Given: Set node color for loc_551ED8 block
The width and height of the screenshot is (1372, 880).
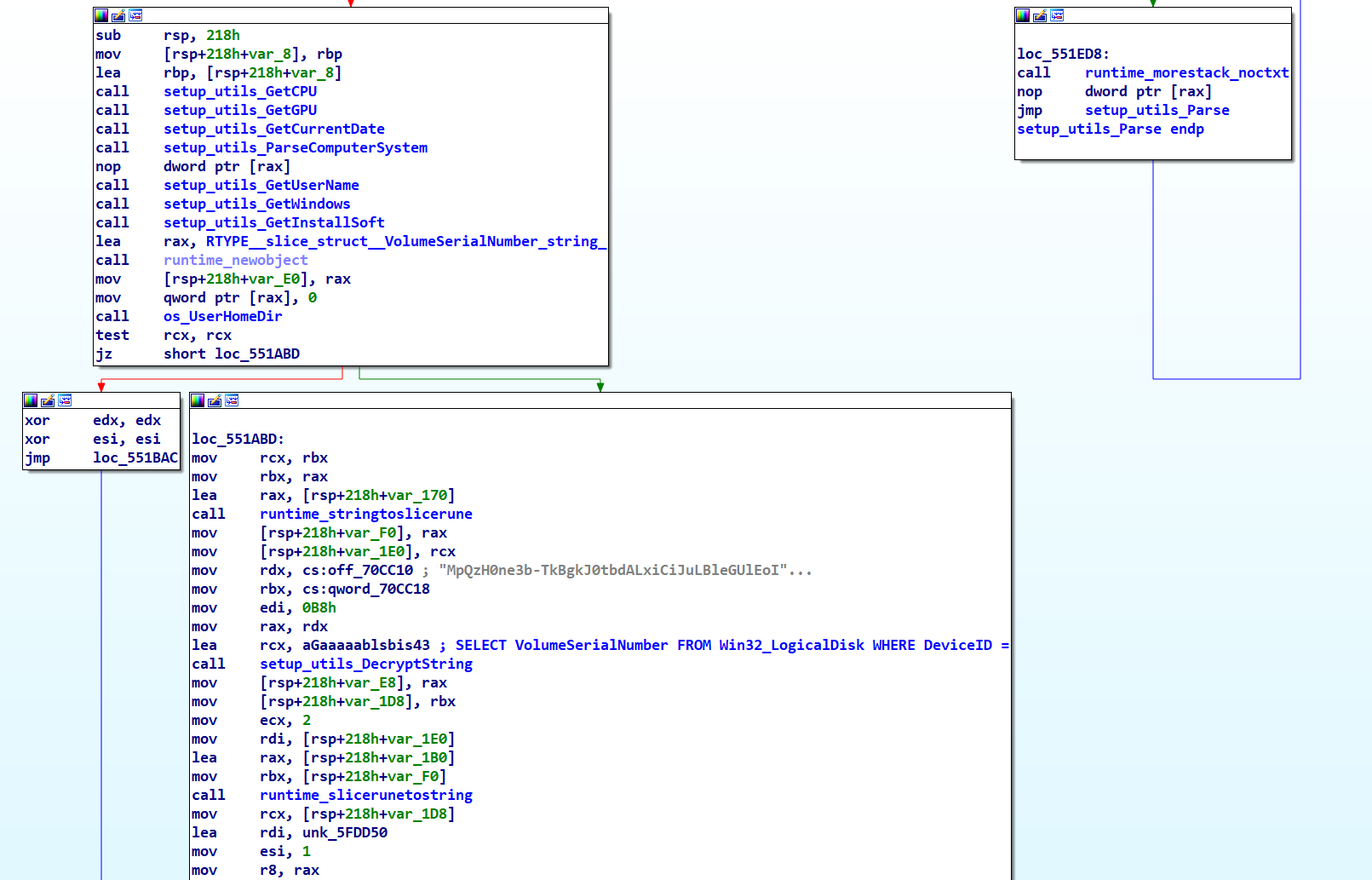Looking at the screenshot, I should click(x=1023, y=15).
